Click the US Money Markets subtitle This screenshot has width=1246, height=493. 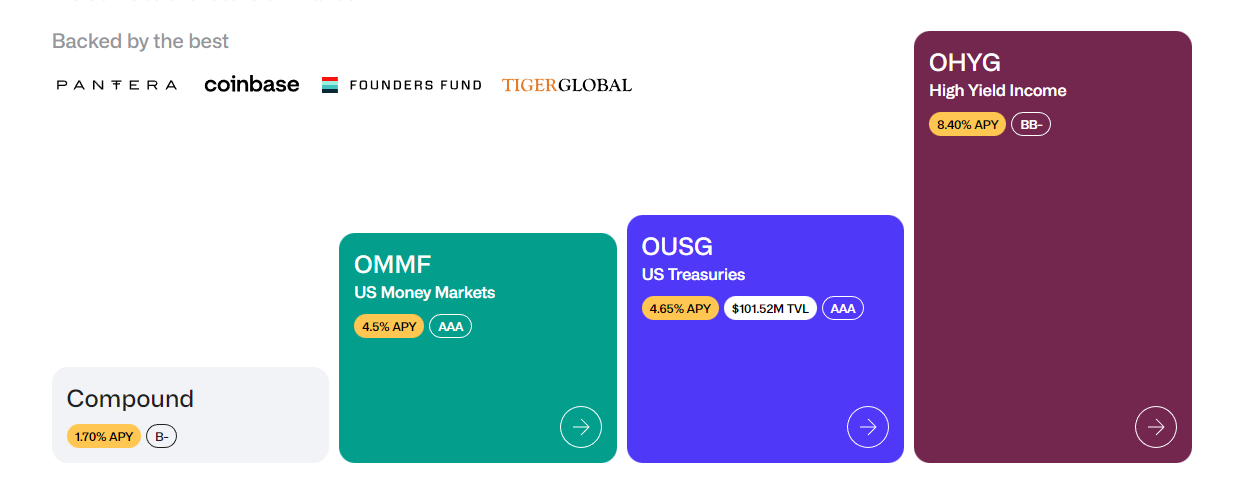coord(424,293)
